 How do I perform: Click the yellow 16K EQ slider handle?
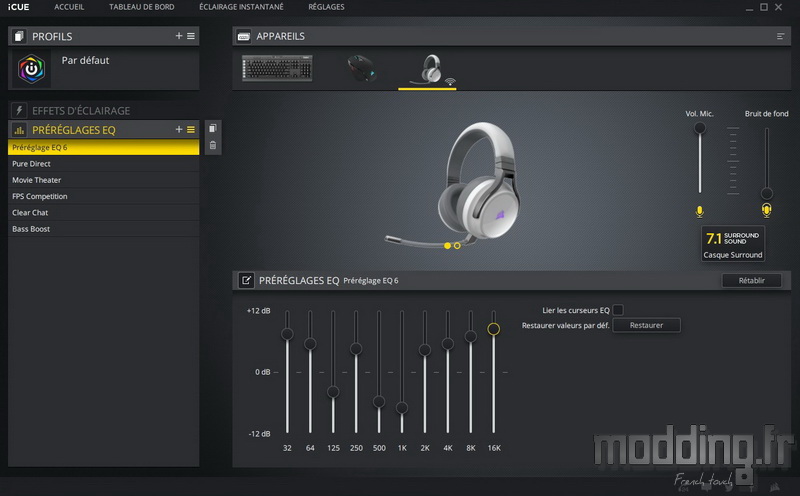[493, 329]
